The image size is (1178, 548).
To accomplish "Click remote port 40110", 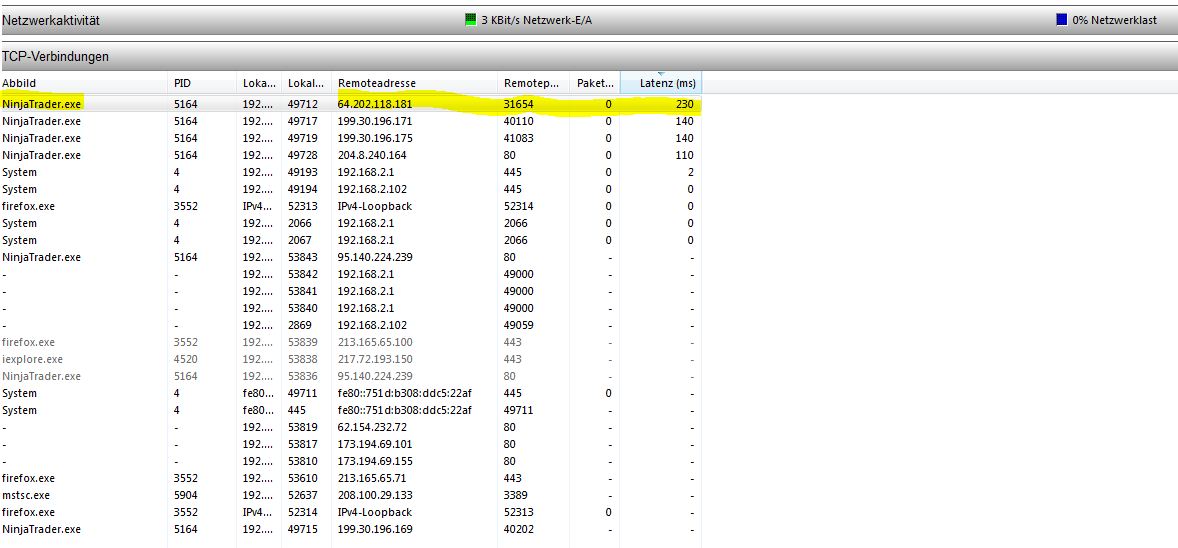I will pyautogui.click(x=518, y=121).
